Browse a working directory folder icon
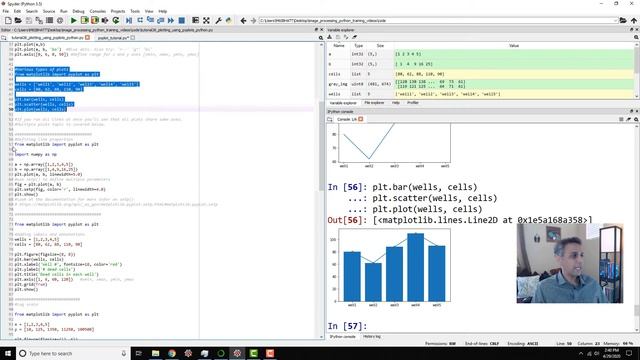Viewport: 640px width, 360px height. tap(623, 20)
